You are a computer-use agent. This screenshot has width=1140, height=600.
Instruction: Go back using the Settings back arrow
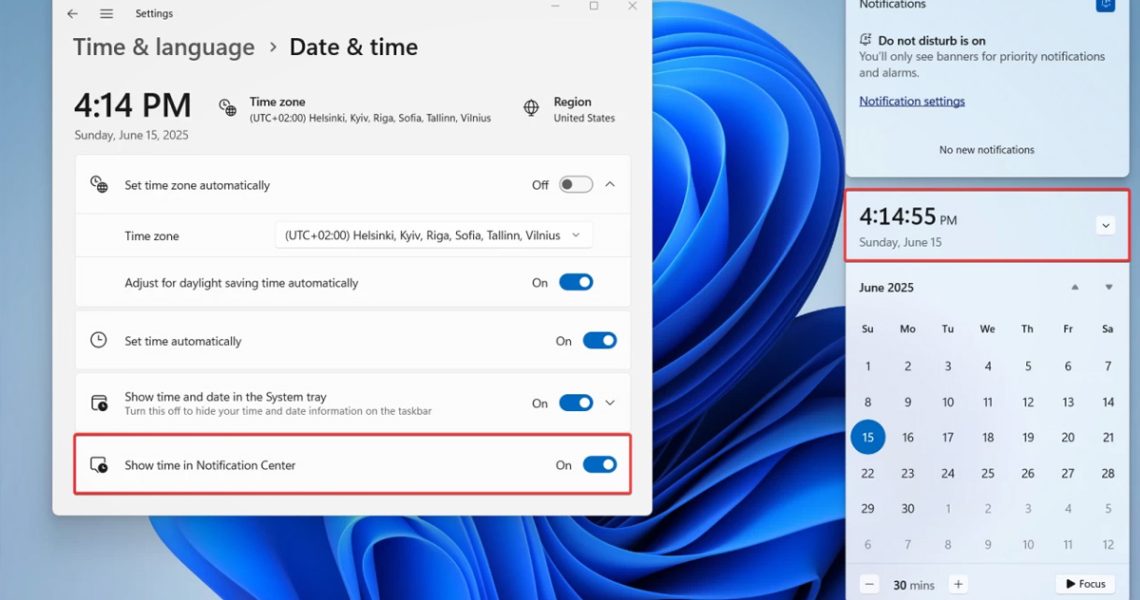(x=72, y=14)
